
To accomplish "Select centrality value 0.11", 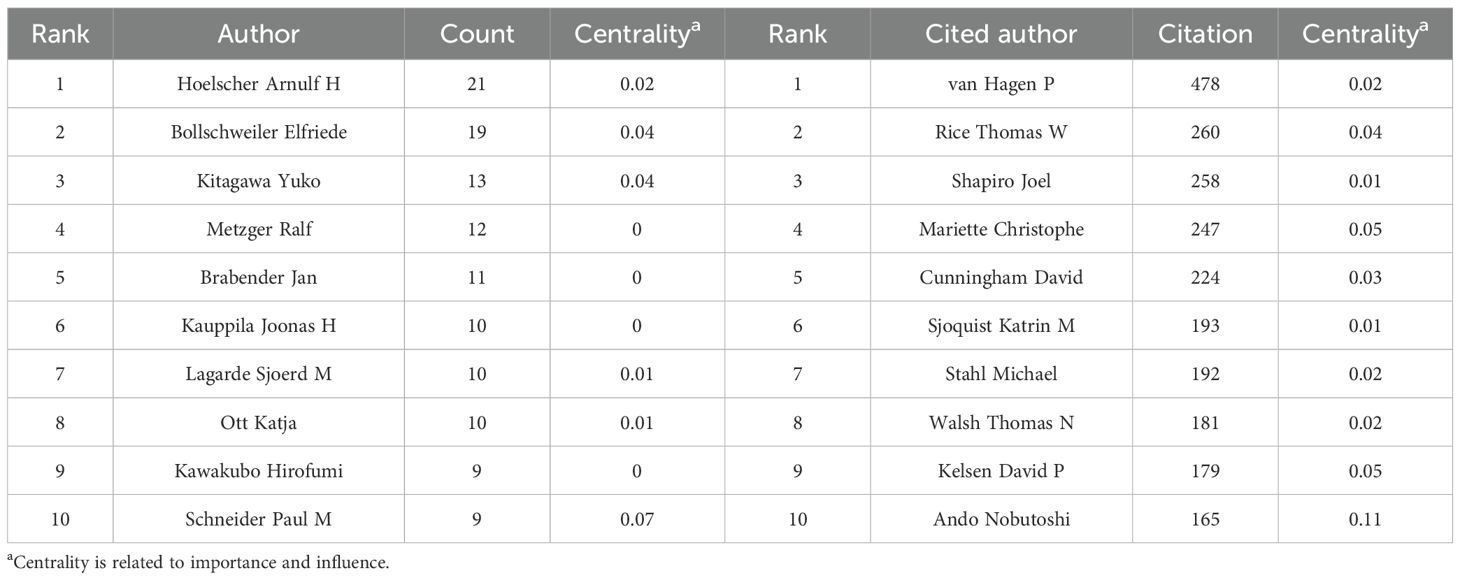I will (x=1364, y=519).
